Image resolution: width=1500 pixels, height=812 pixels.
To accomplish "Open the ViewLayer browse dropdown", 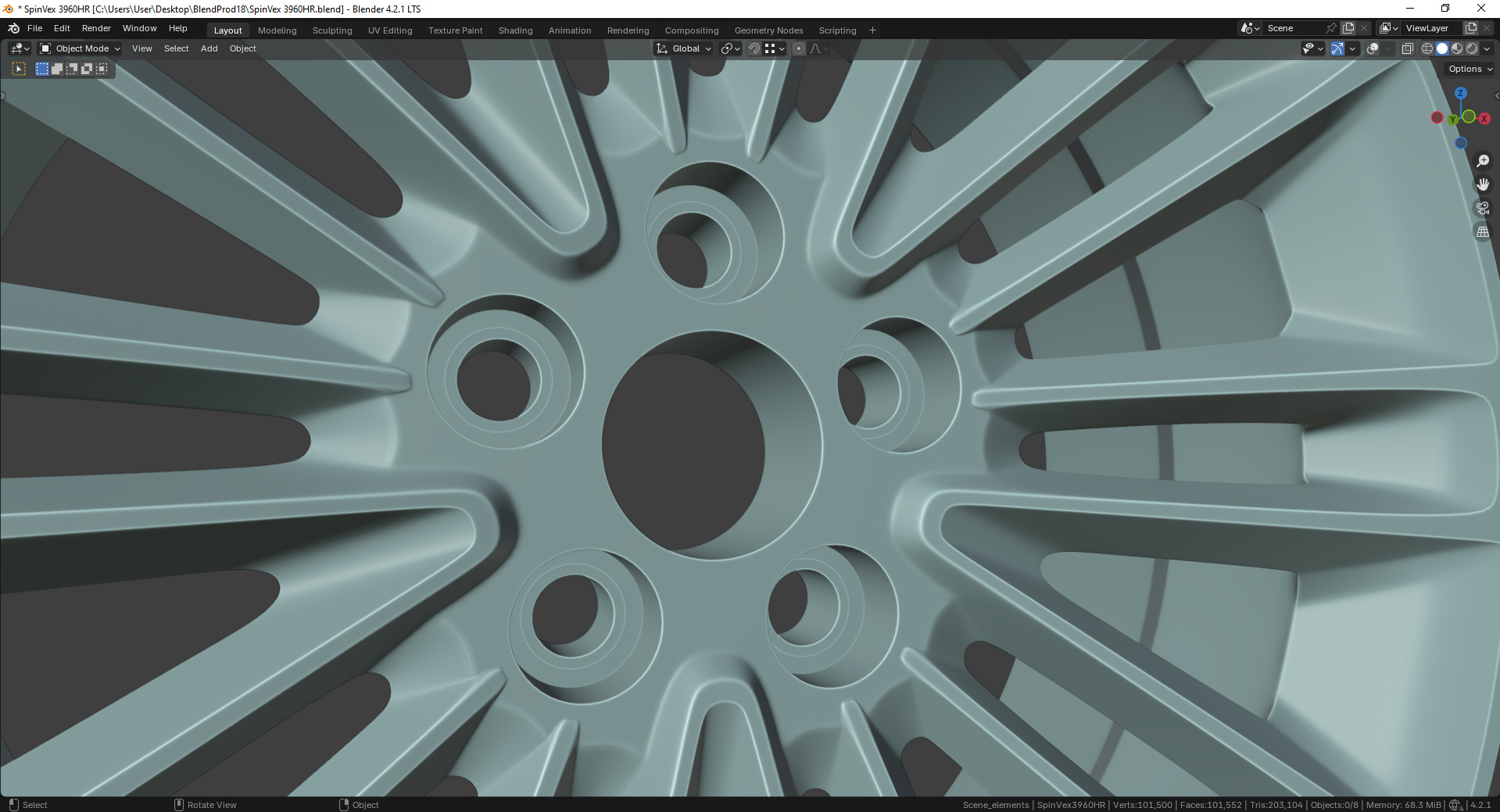I will tap(1388, 28).
